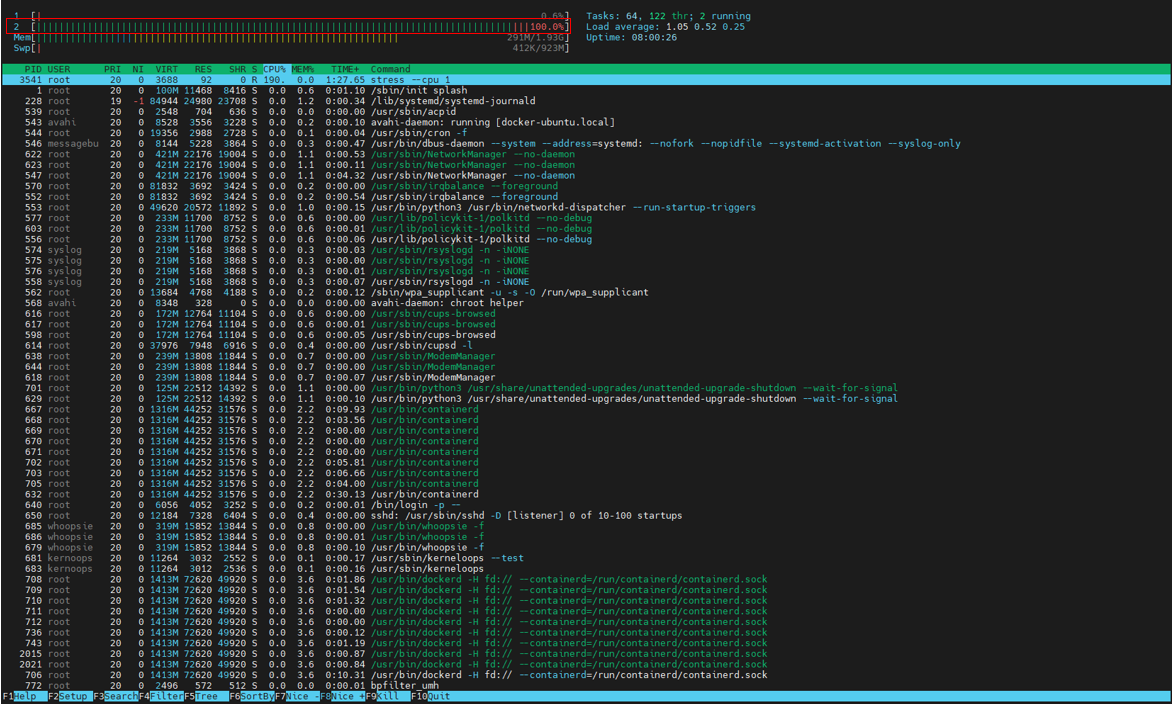Viewport: 1172px width, 704px height.
Task: Select the PID 618 ModemManager row
Action: (x=586, y=377)
